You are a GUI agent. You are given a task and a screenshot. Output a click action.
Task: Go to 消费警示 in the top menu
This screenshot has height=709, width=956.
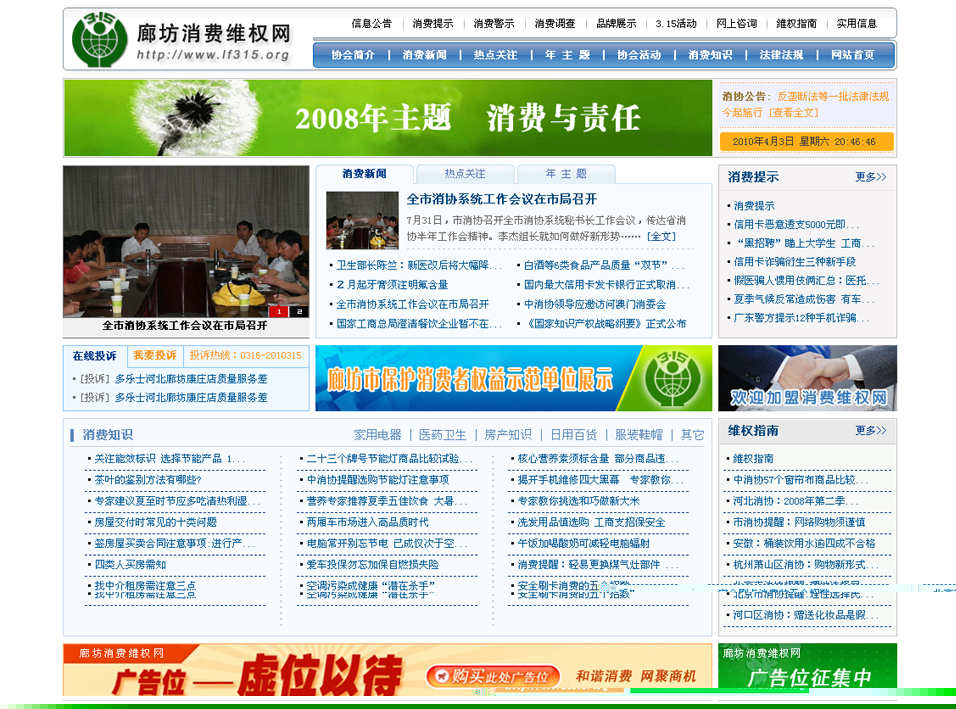tap(493, 24)
